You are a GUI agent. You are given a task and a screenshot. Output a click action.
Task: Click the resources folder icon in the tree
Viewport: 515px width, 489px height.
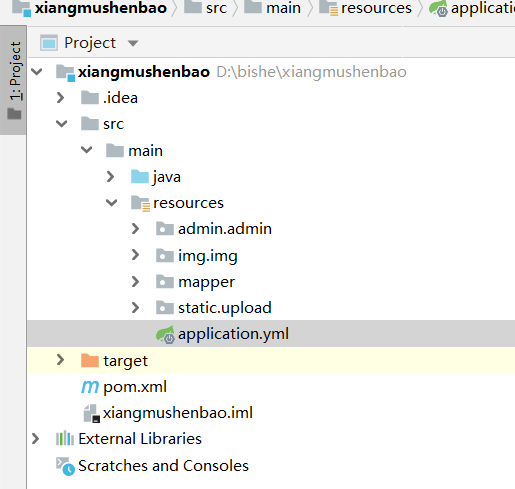[140, 203]
